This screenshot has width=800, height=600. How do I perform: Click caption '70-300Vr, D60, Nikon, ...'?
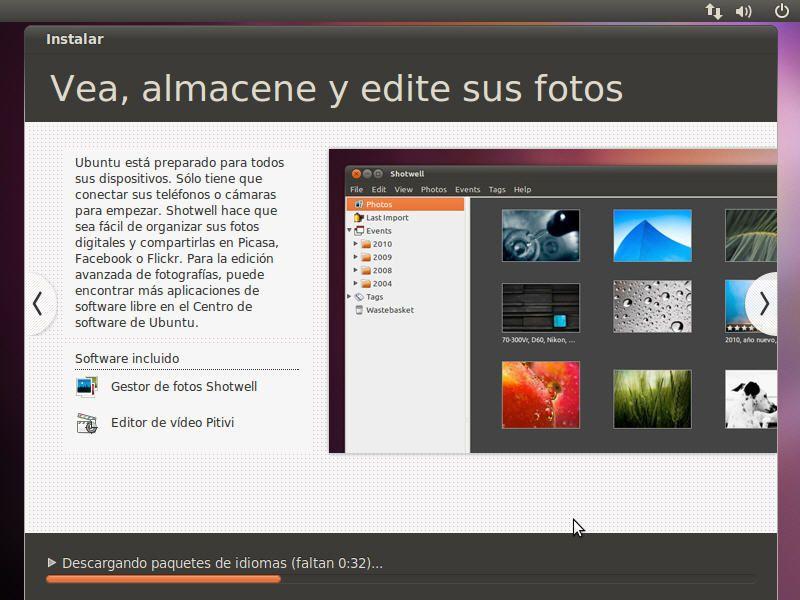(538, 340)
